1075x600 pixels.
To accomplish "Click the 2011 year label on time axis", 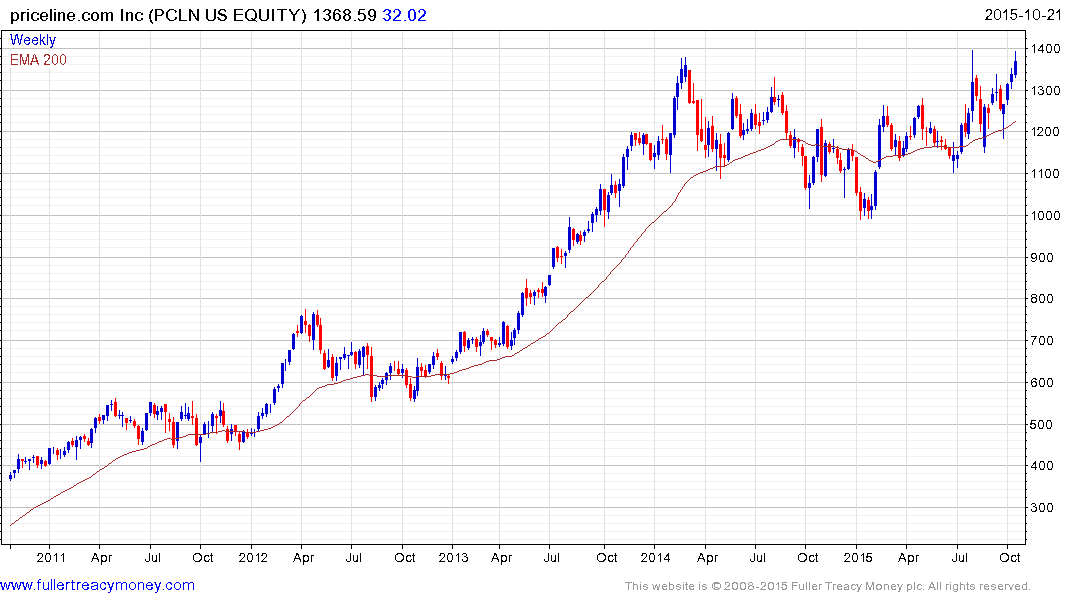I will 51,557.
